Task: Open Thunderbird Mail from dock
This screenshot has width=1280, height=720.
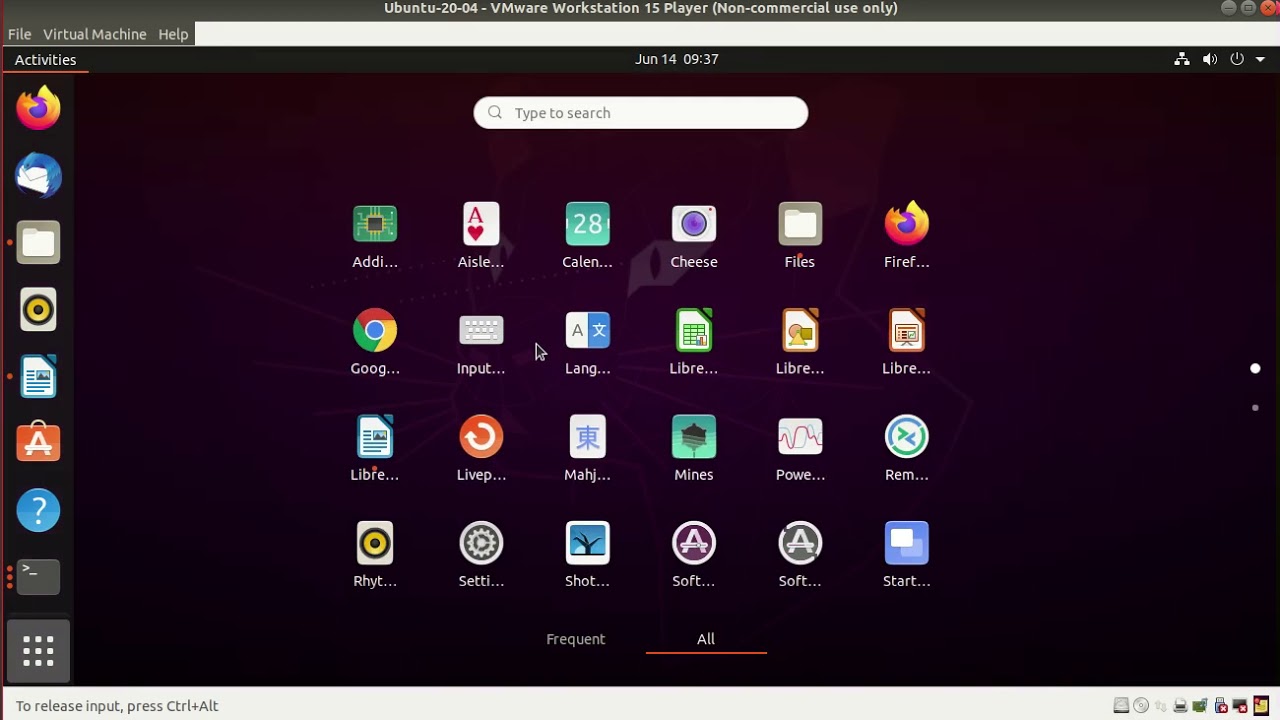Action: tap(38, 175)
